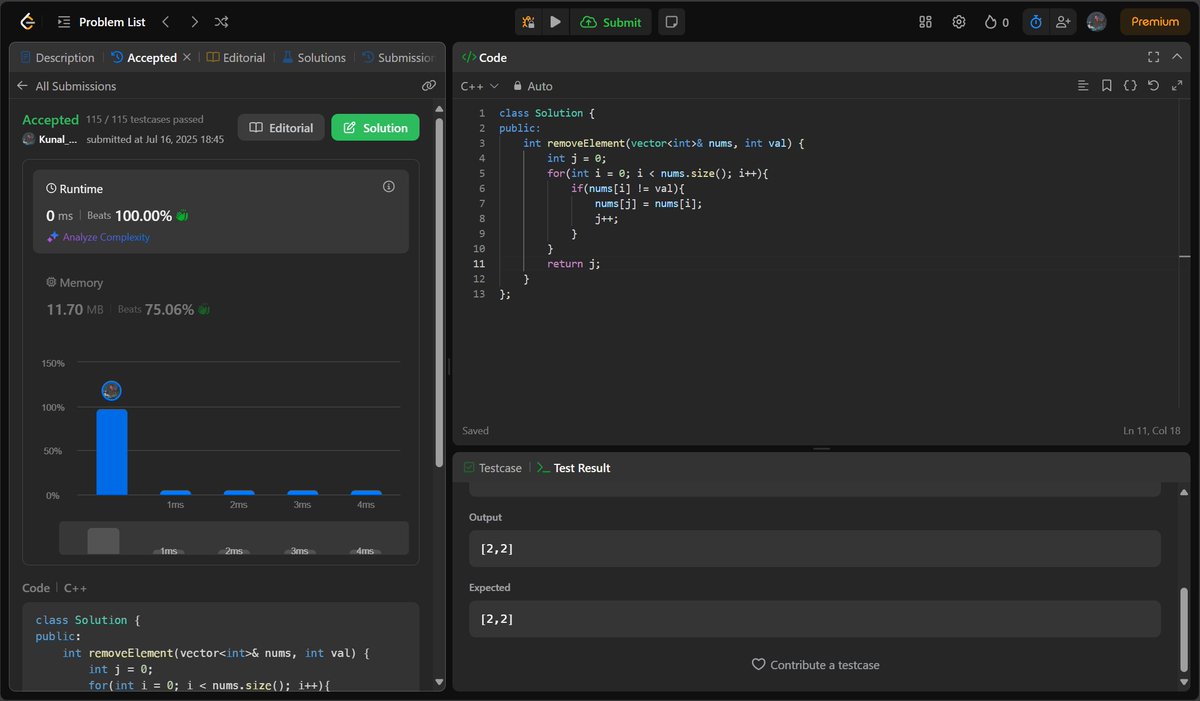Close the Accepted tab
The height and width of the screenshot is (701, 1200).
pyautogui.click(x=186, y=58)
